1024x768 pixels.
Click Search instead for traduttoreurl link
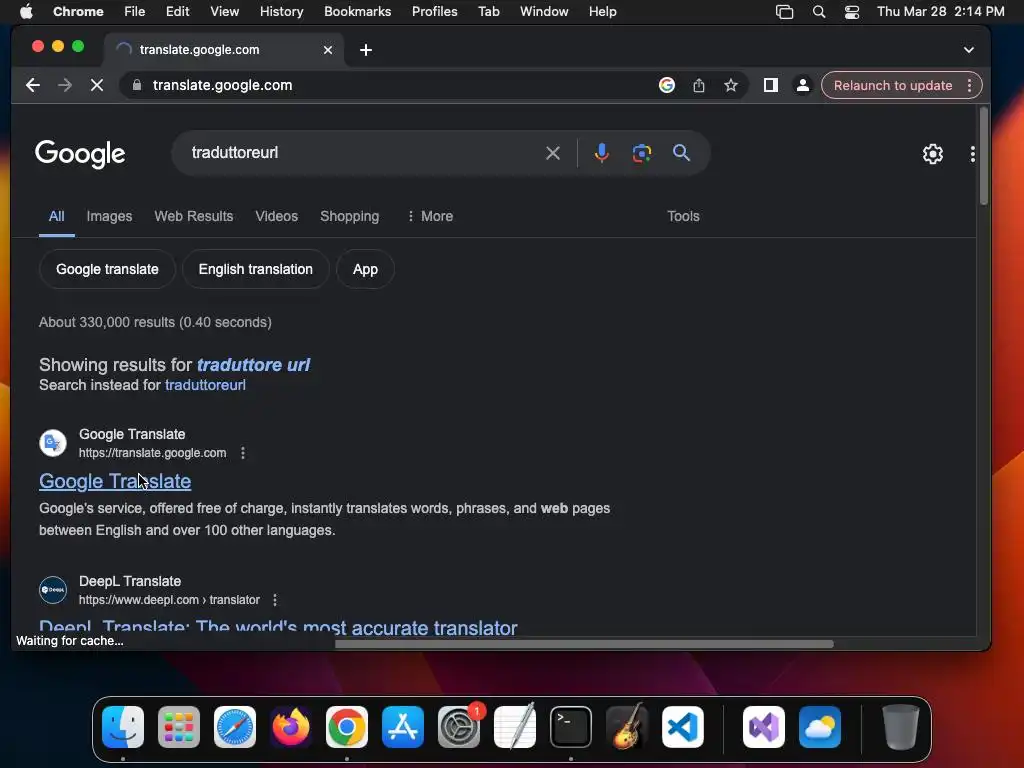[x=205, y=385]
